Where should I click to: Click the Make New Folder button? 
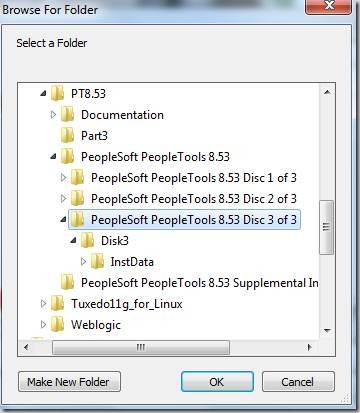coord(69,382)
